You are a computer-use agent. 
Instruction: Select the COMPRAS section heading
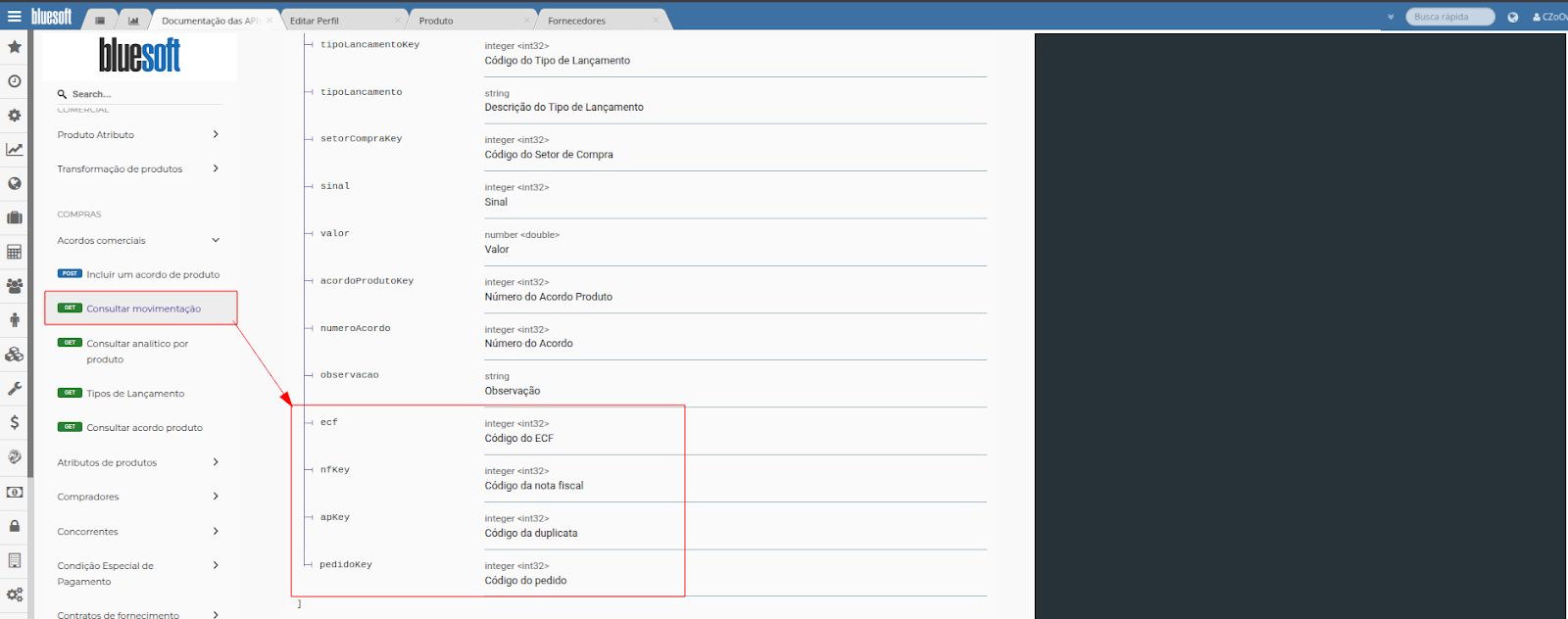click(79, 214)
